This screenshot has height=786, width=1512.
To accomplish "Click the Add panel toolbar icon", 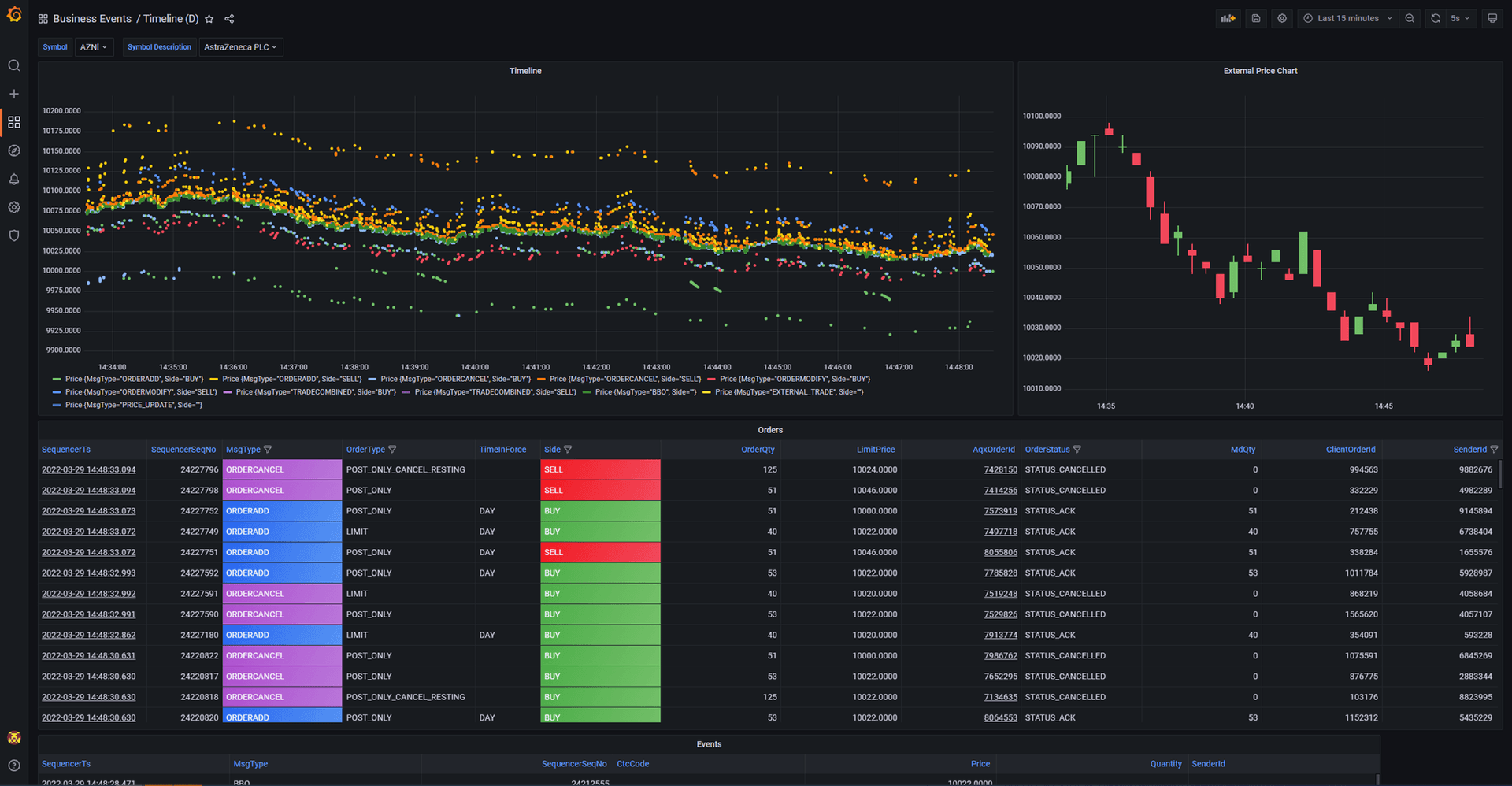I will click(x=1228, y=18).
